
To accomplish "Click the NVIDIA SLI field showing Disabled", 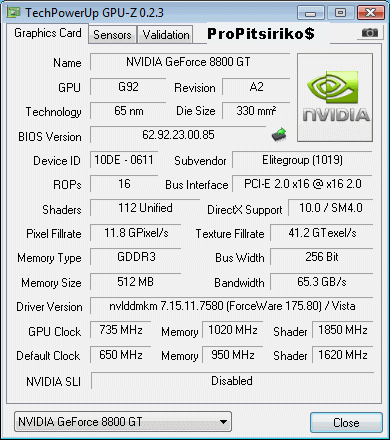I will [232, 381].
